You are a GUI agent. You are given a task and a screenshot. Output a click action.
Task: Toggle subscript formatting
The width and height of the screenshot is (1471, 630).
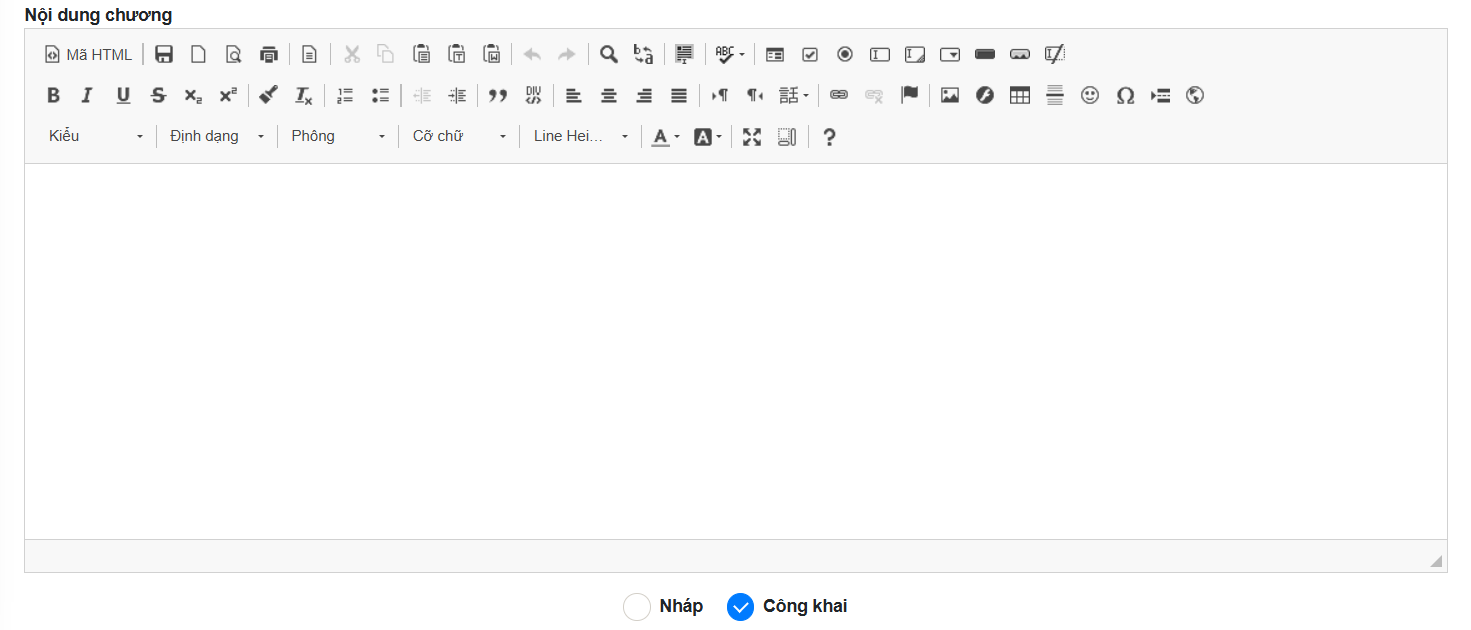click(193, 95)
